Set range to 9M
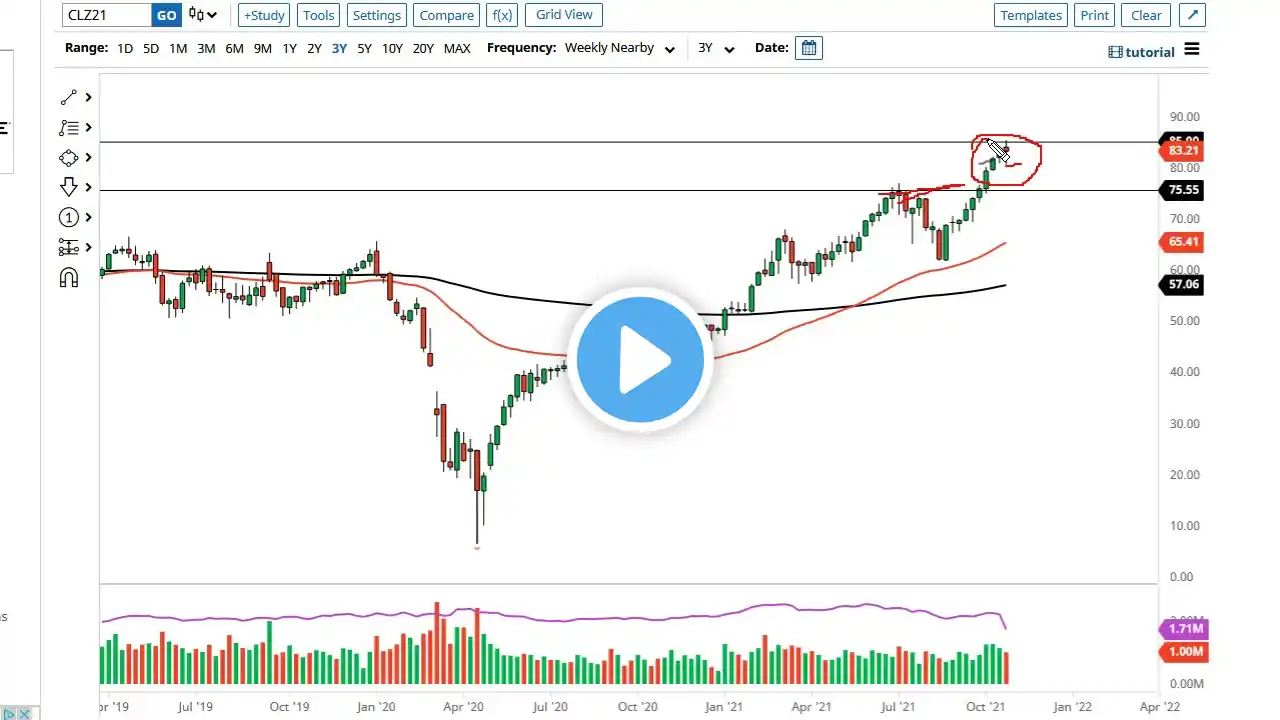Screen dimensions: 1280x720 click(263, 48)
